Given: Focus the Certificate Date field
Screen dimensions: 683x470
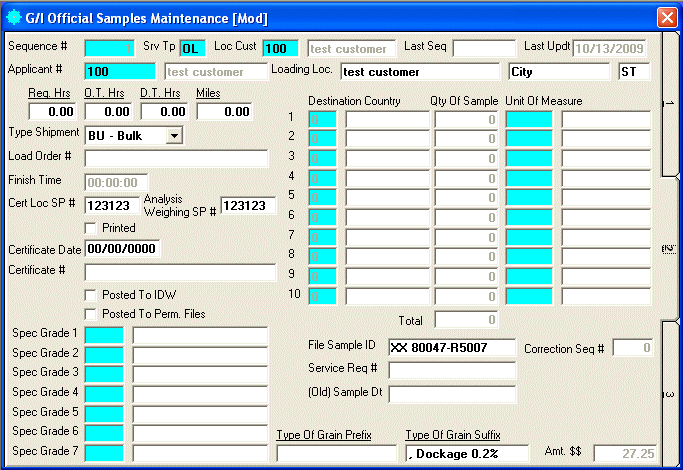Looking at the screenshot, I should [122, 248].
